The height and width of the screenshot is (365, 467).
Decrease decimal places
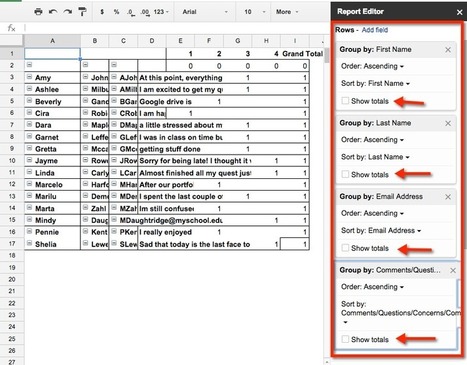pos(131,12)
